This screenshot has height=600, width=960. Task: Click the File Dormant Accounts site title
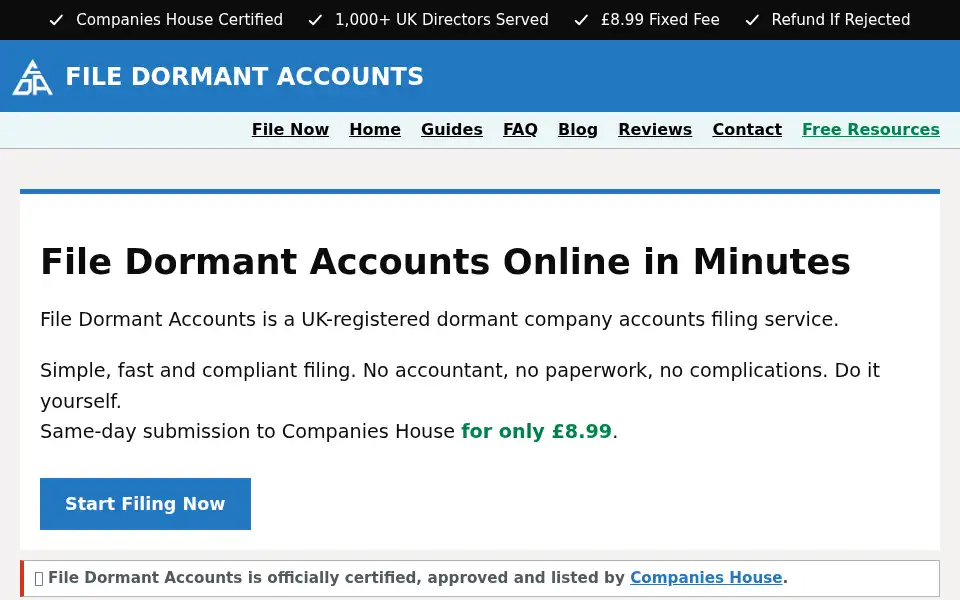[244, 77]
